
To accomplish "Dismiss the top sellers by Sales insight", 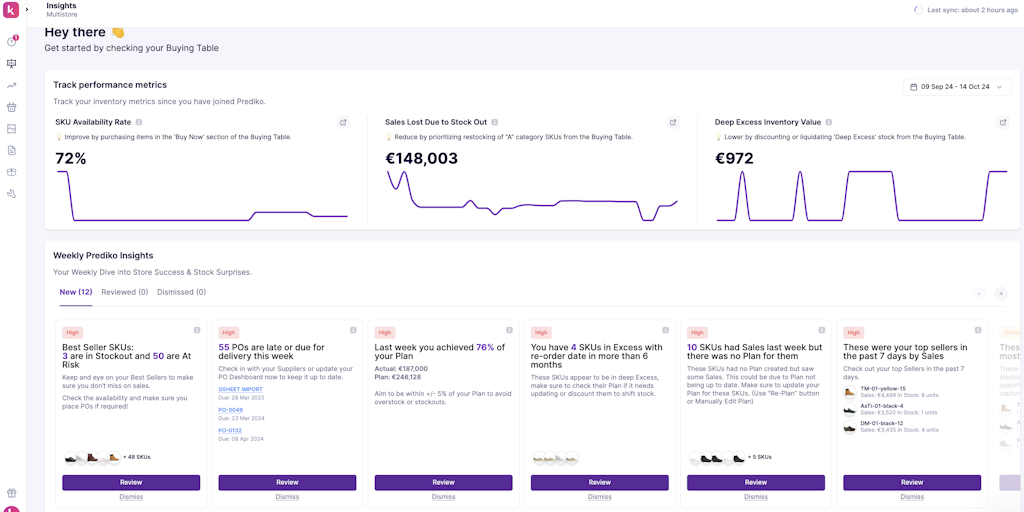I will pyautogui.click(x=912, y=496).
